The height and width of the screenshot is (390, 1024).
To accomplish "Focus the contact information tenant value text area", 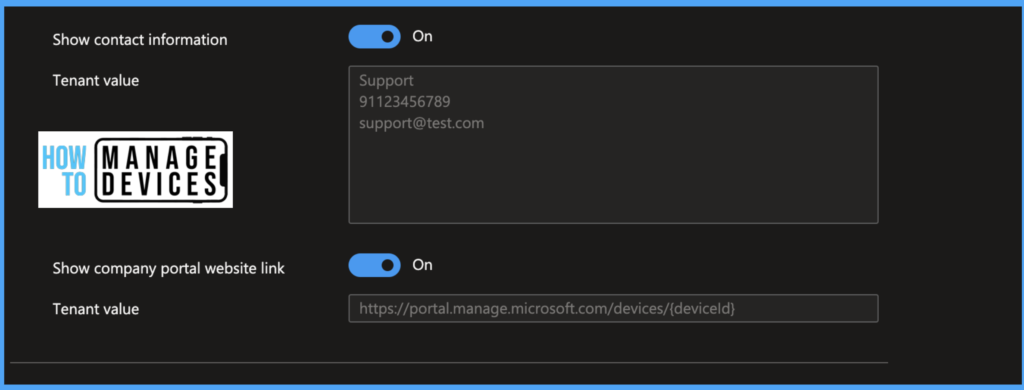I will [613, 144].
